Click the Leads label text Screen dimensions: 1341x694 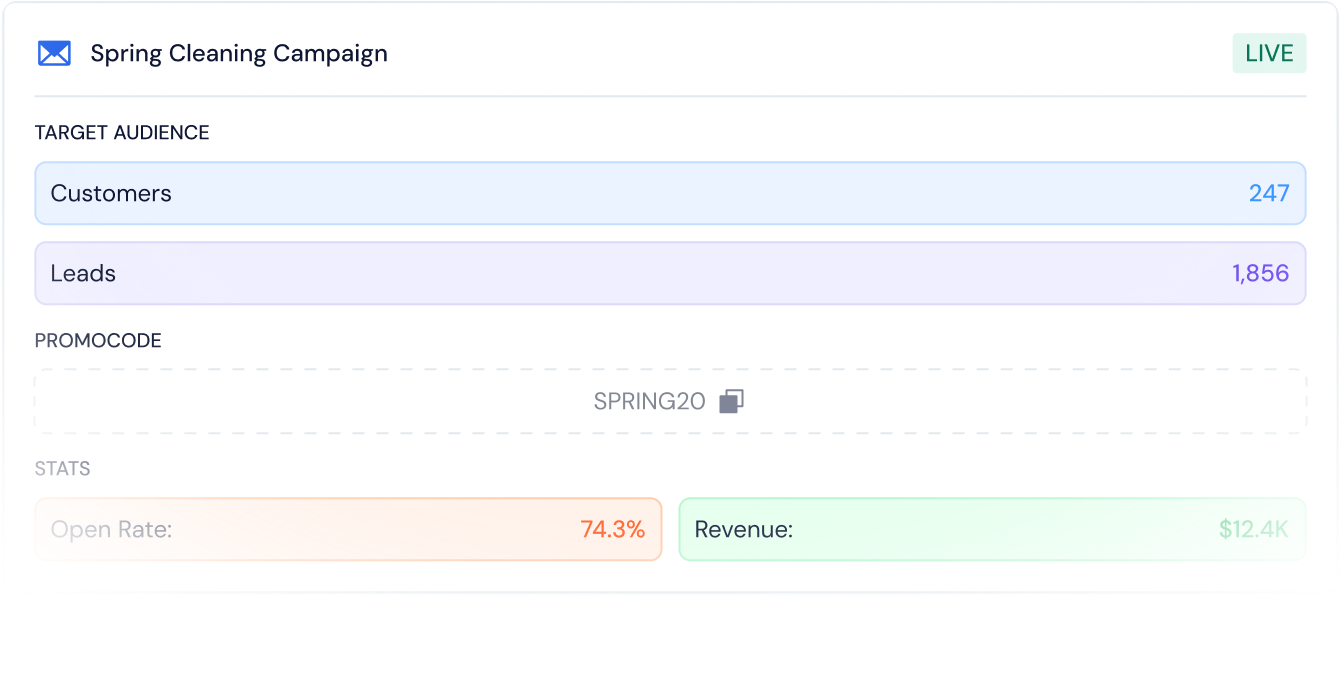(x=83, y=273)
